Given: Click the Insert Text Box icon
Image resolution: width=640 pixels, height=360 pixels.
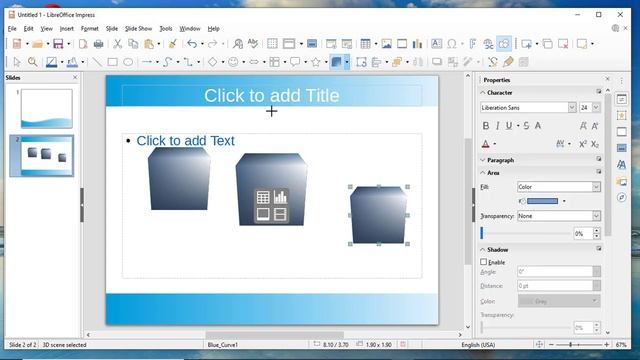Looking at the screenshot, I should 436,44.
